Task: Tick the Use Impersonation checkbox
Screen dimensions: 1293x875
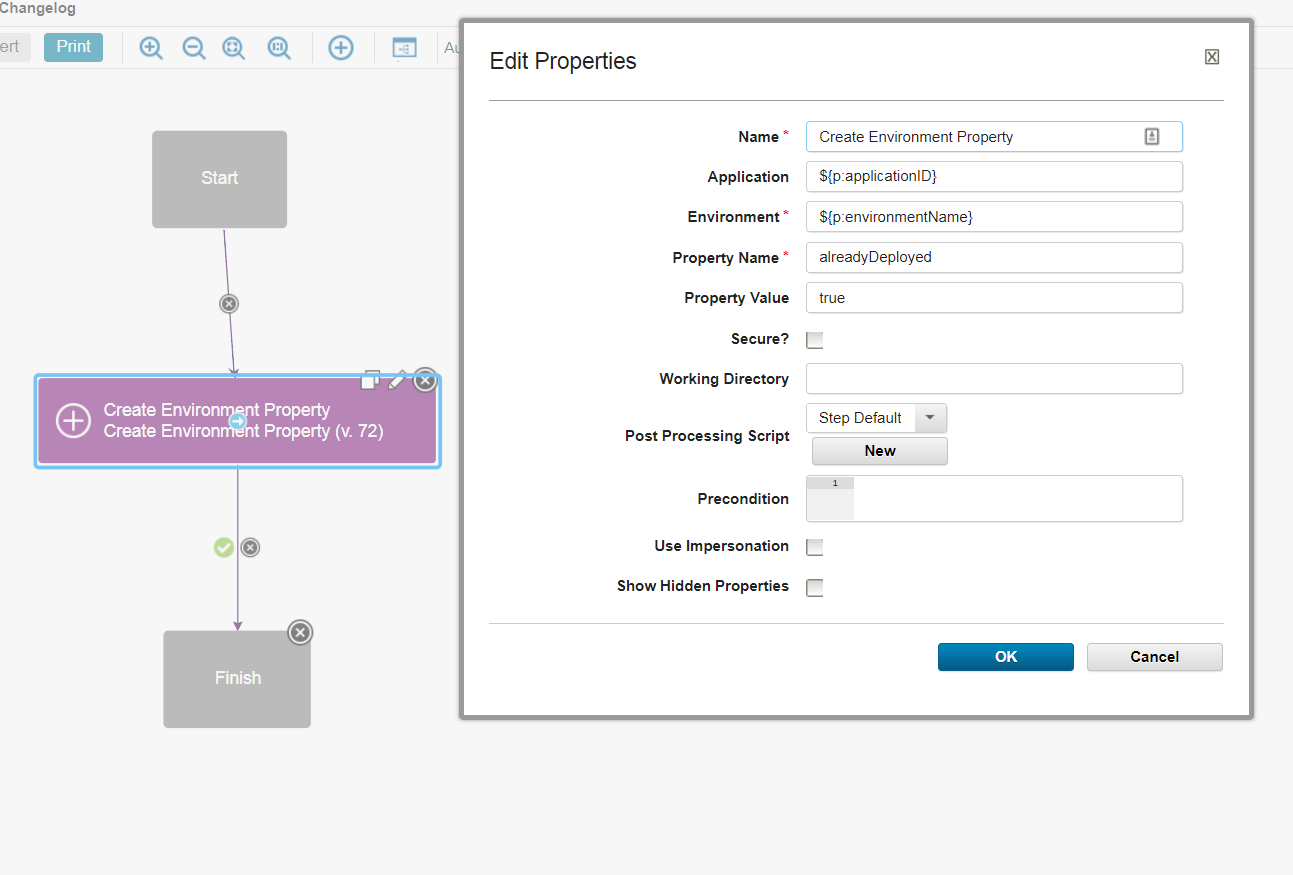Action: click(815, 547)
